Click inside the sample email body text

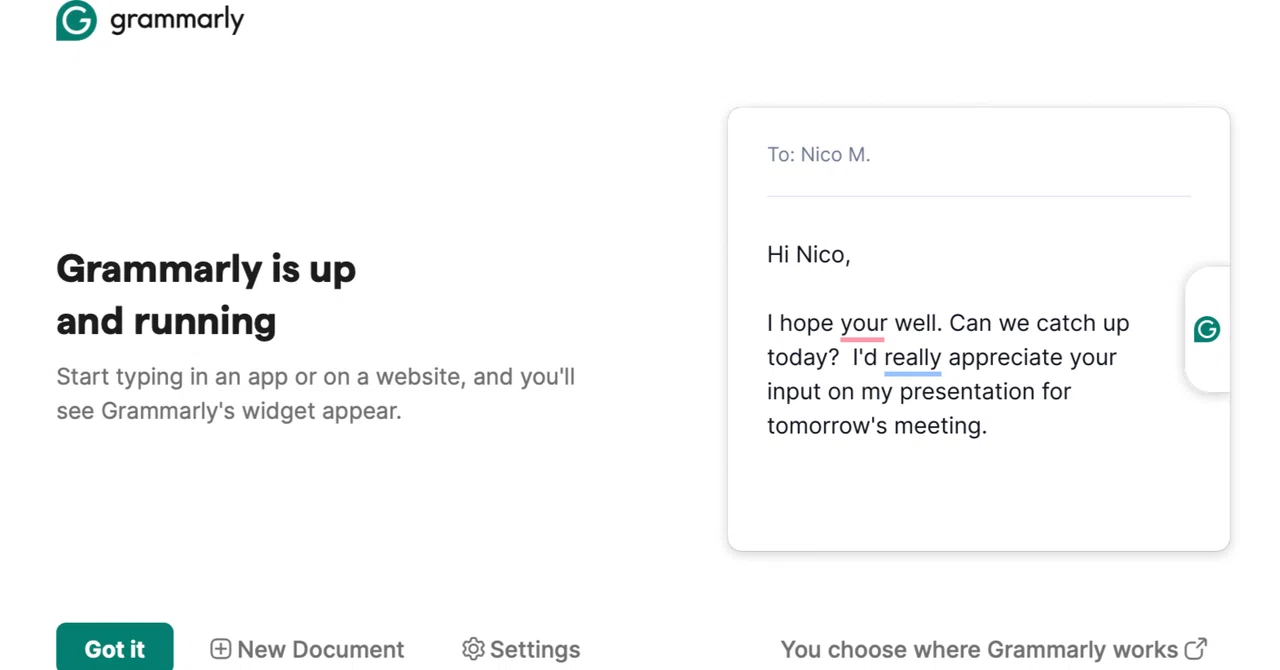click(x=948, y=374)
